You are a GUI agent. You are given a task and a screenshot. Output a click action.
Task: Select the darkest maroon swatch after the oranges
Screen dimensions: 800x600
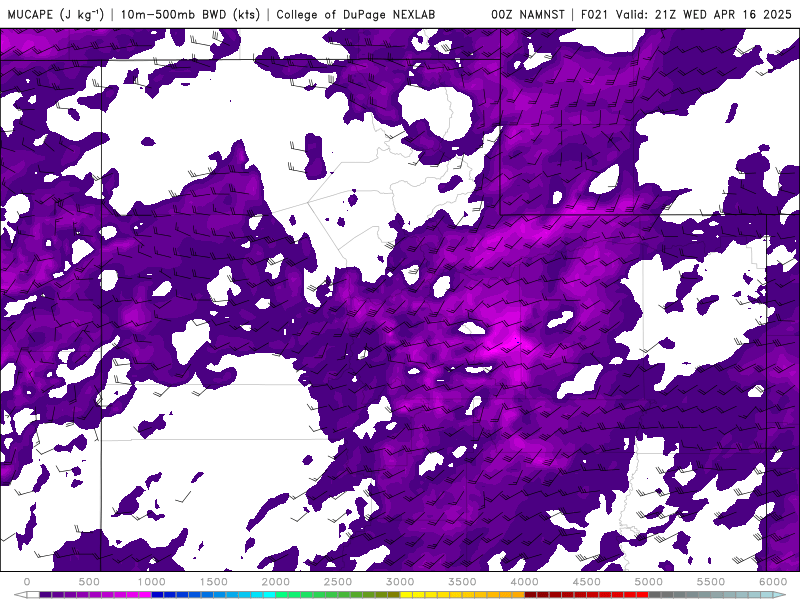pos(531,594)
